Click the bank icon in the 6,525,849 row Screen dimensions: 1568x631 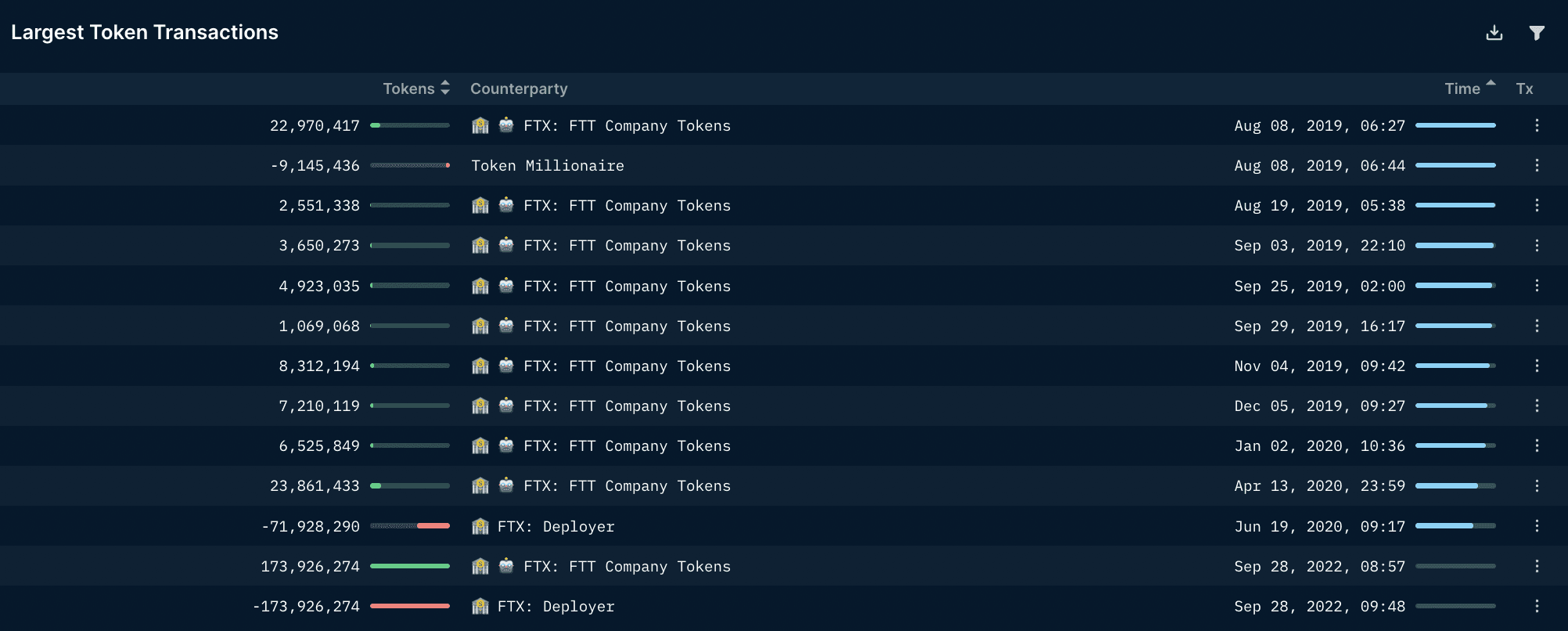pos(480,445)
